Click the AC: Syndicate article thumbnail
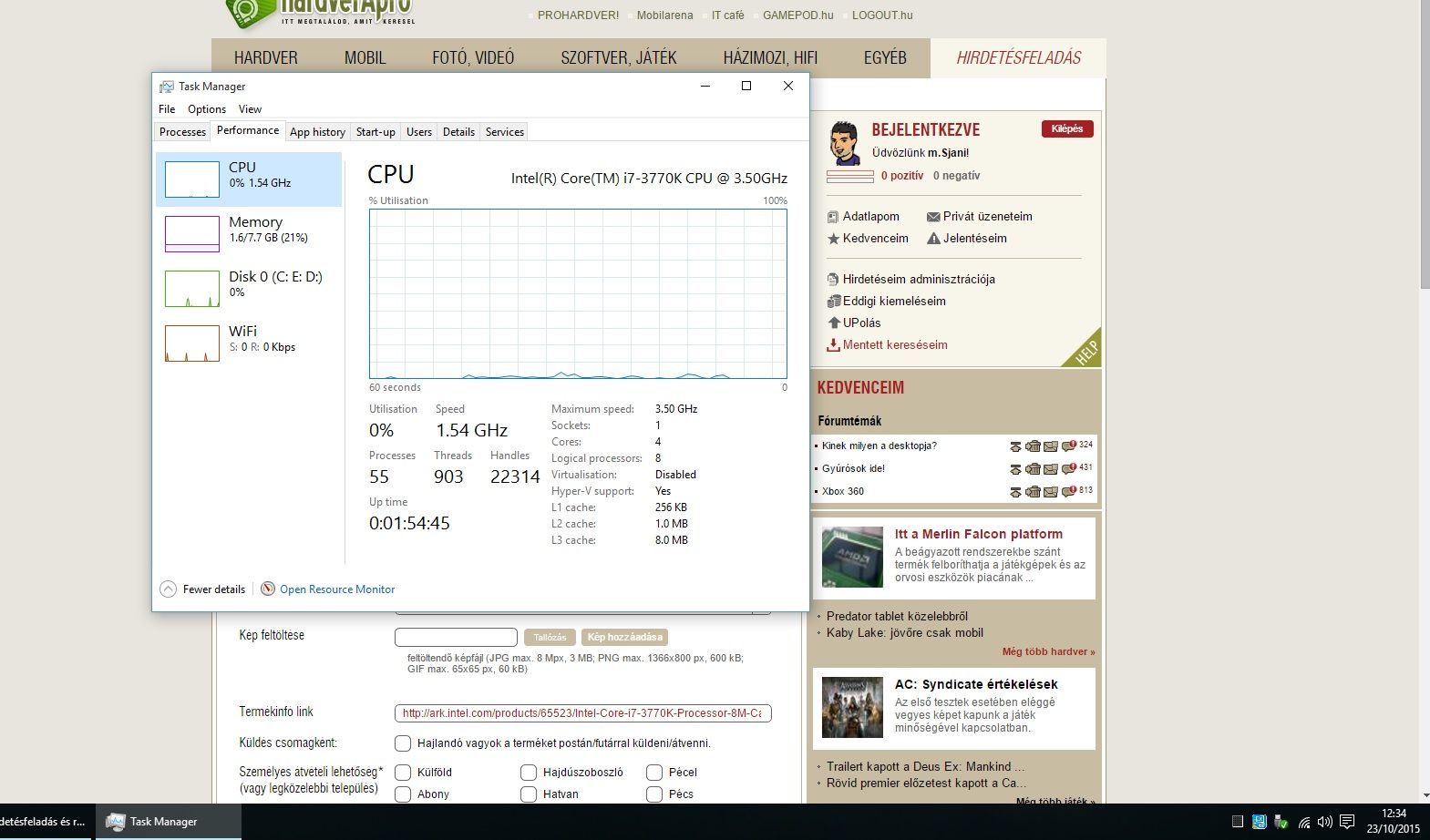This screenshot has width=1430, height=840. click(852, 707)
